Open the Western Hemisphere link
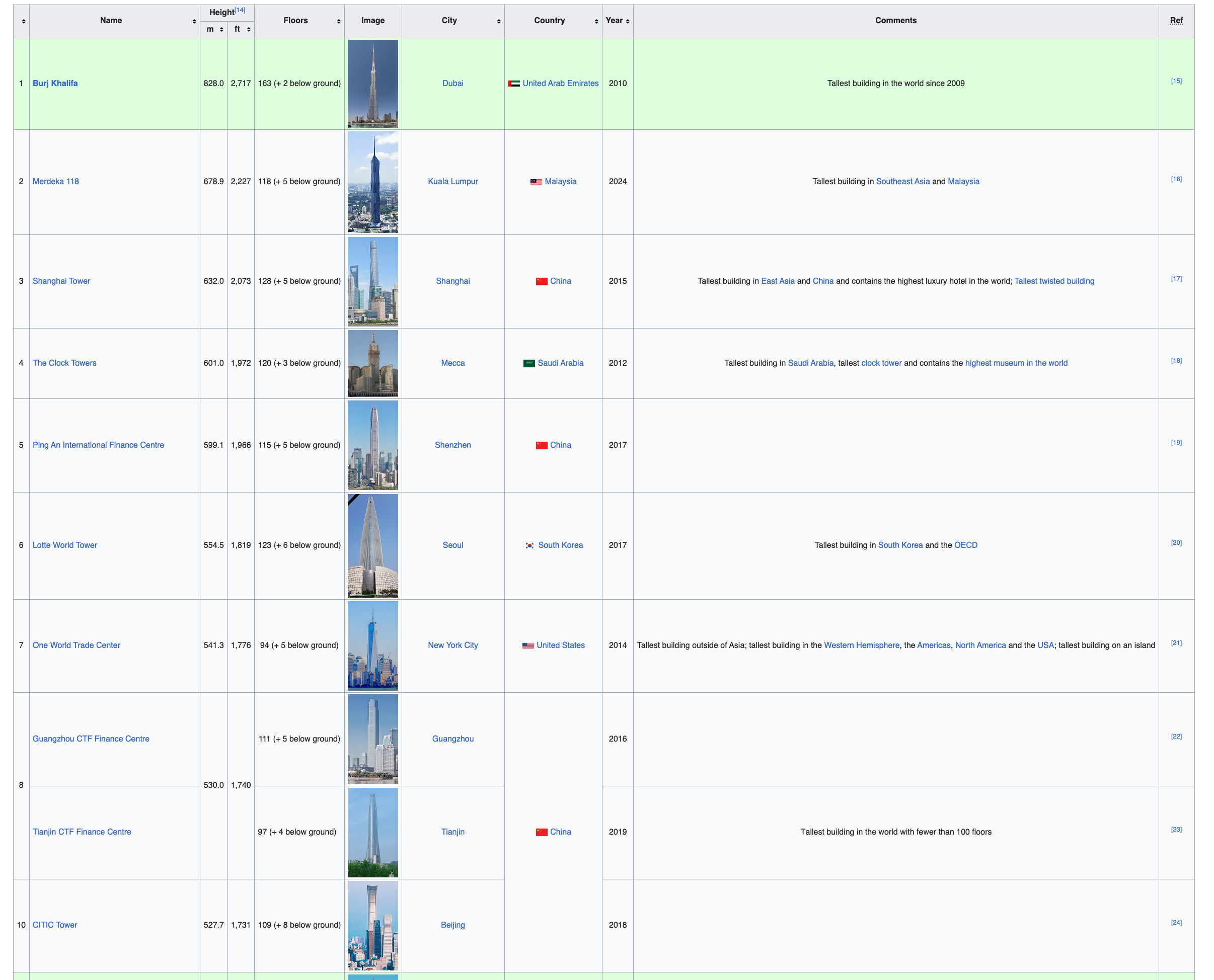Viewport: 1214px width, 980px height. 862,645
